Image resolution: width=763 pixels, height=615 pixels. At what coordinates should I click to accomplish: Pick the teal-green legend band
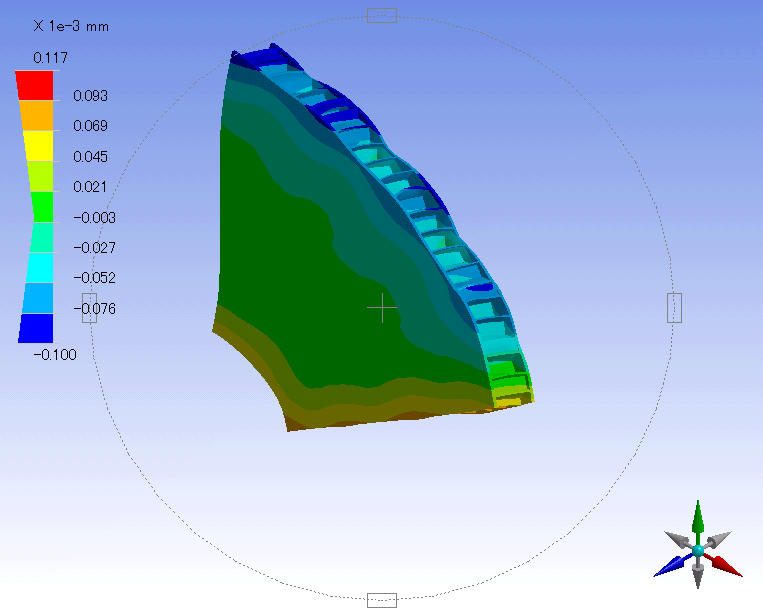tap(41, 237)
